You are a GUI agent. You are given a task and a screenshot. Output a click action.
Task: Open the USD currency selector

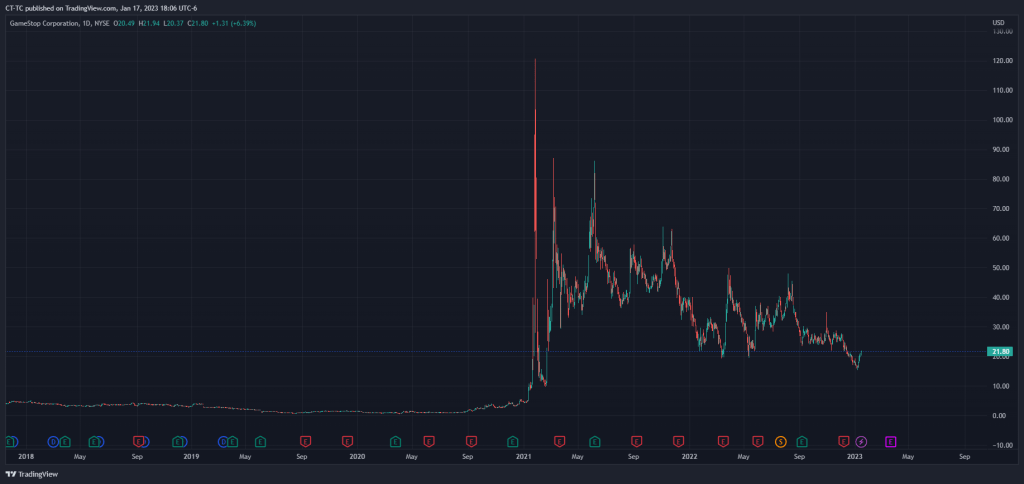[997, 22]
